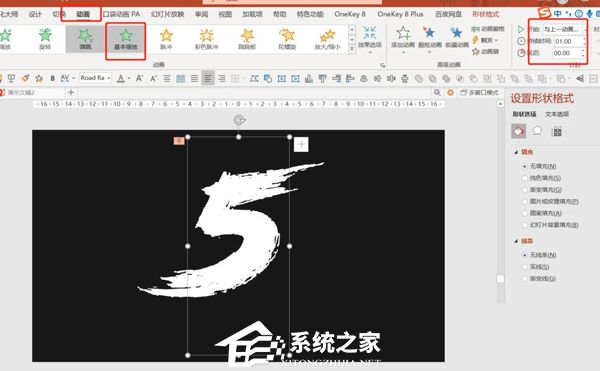This screenshot has width=600, height=371.
Task: Collapse the 填充 fill section
Action: [516, 152]
